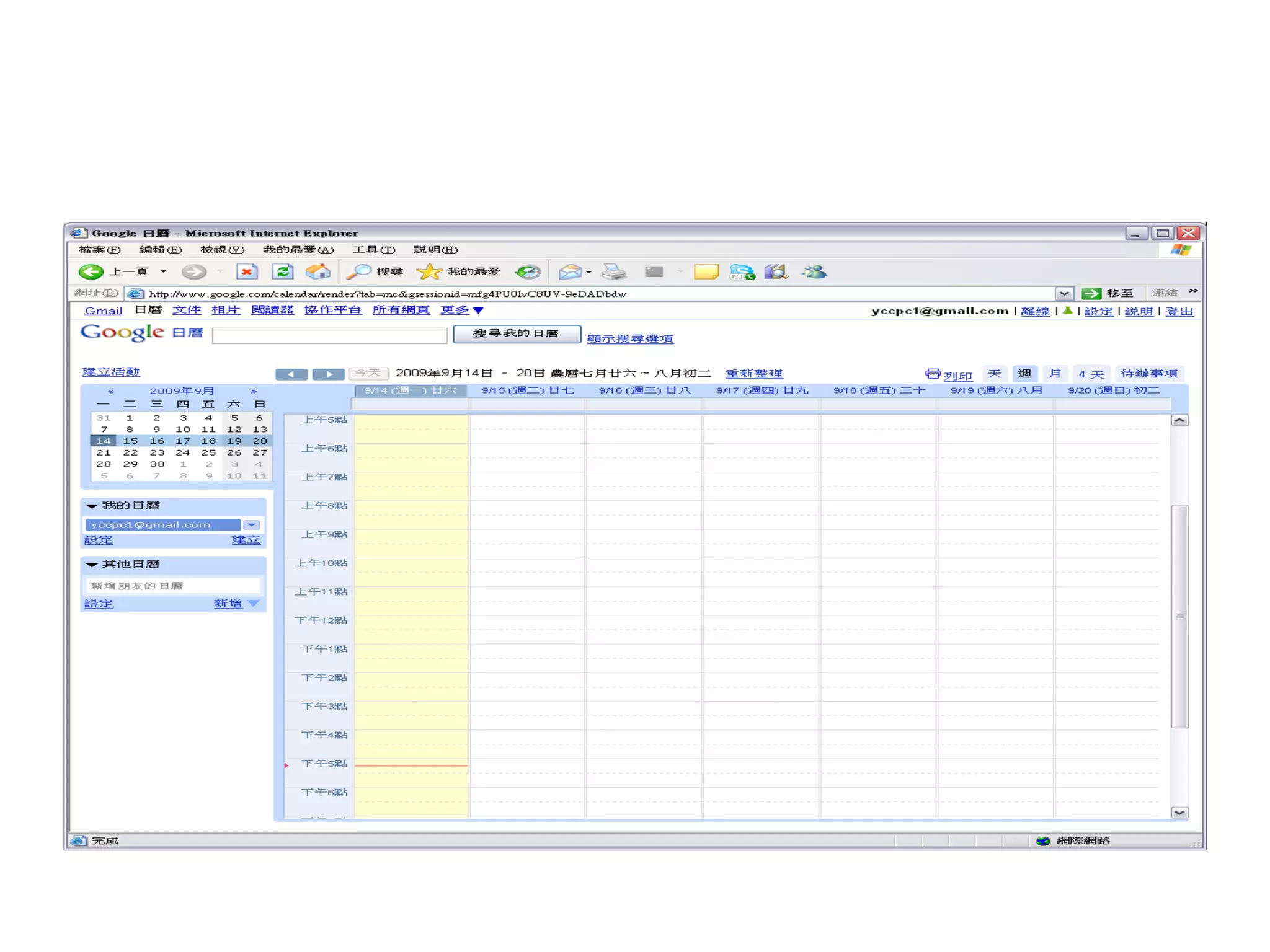Click the calendar search input field
Screen dimensions: 1270x952
[329, 335]
